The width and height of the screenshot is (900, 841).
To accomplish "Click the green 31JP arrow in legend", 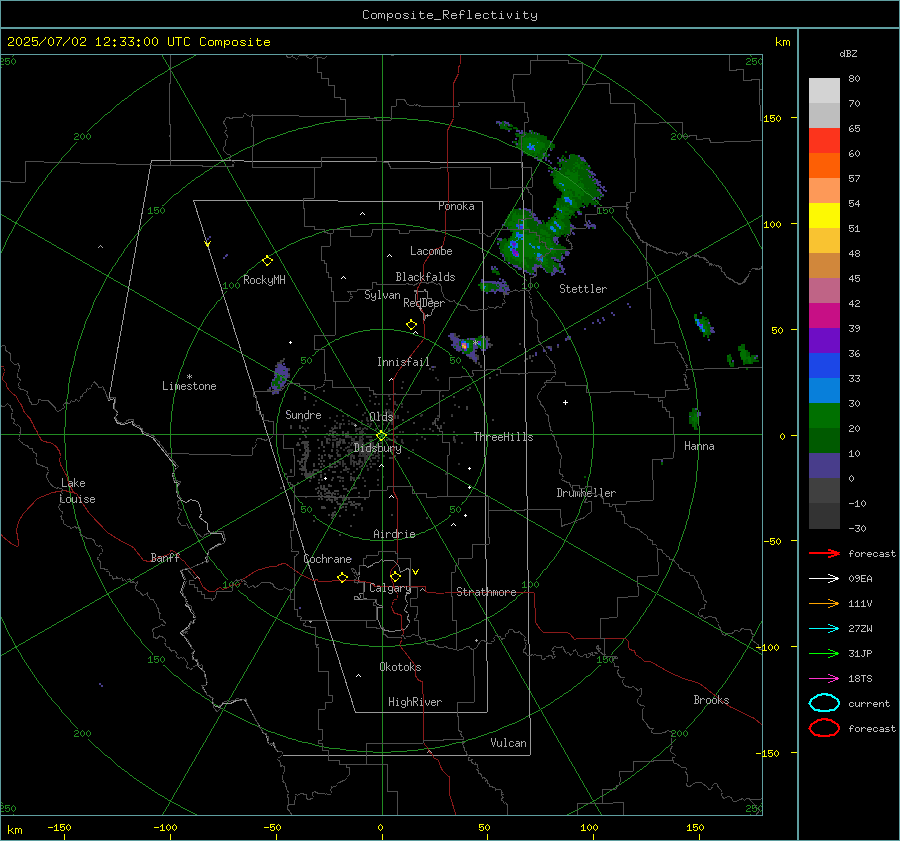I will click(824, 653).
